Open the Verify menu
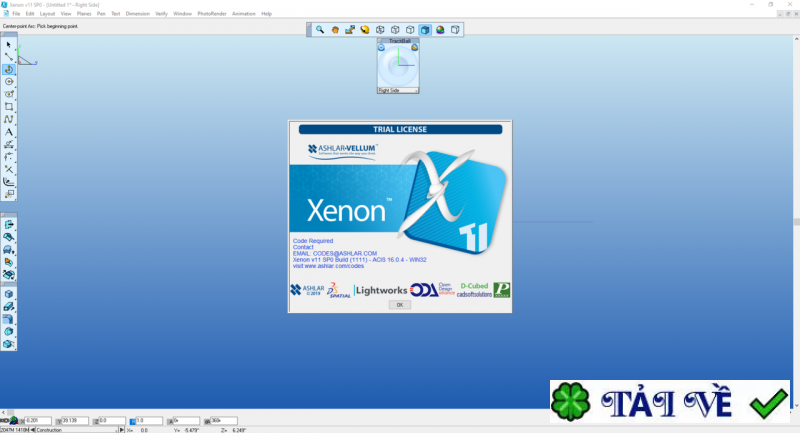Viewport: 800px width, 433px height. 161,14
